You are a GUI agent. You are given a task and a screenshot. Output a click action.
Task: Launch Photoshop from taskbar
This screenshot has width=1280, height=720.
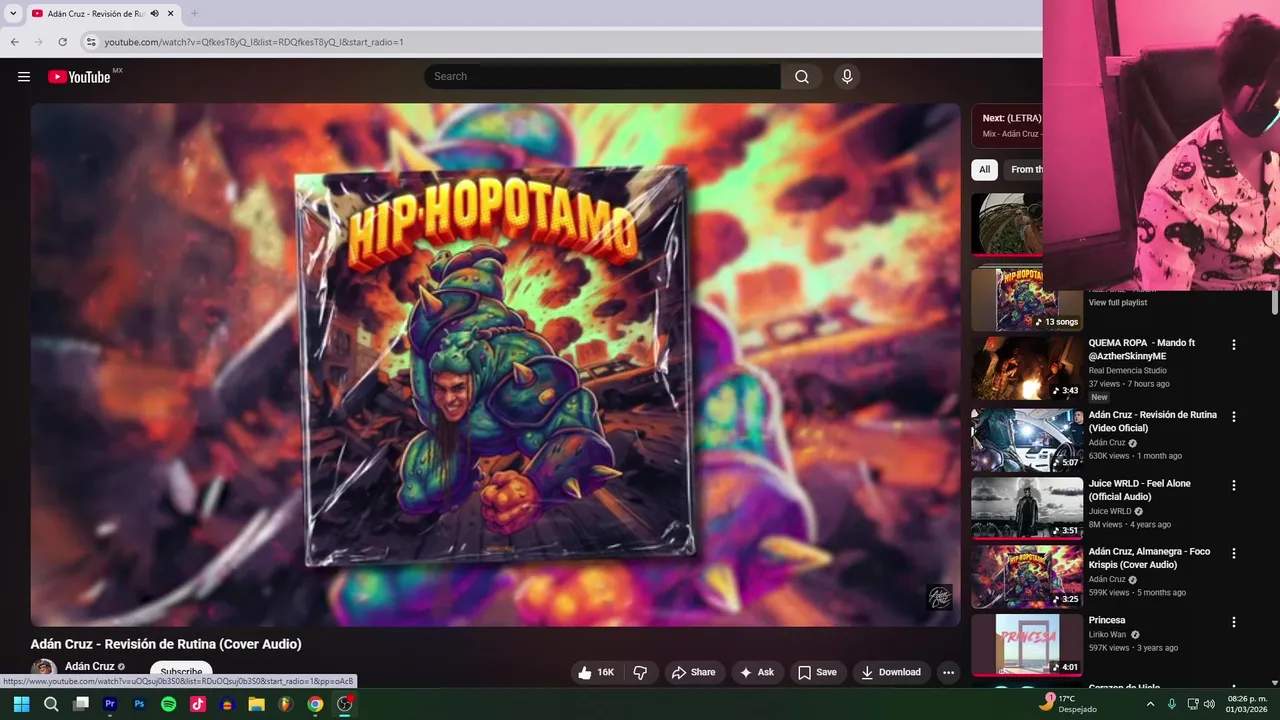[139, 704]
